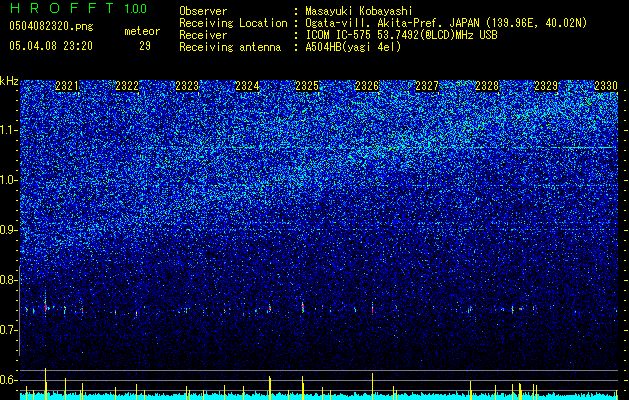Click the 2326 time marker
Viewport: 629px width, 400px height.
point(367,86)
